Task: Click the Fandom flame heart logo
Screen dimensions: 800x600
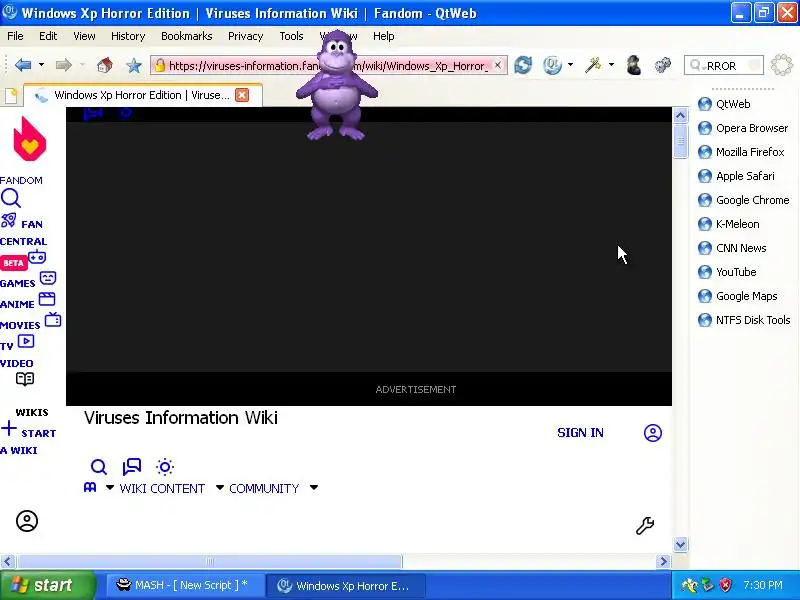Action: 30,139
